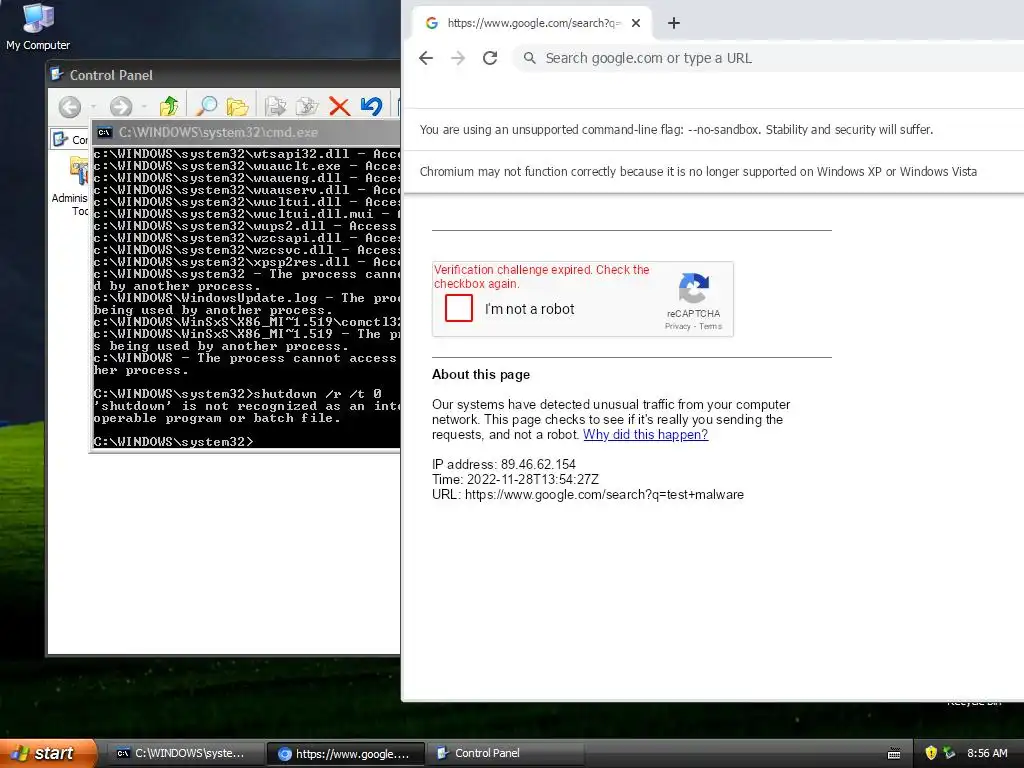Click Move To icon in Control Panel
Image resolution: width=1024 pixels, height=768 pixels.
(275, 106)
